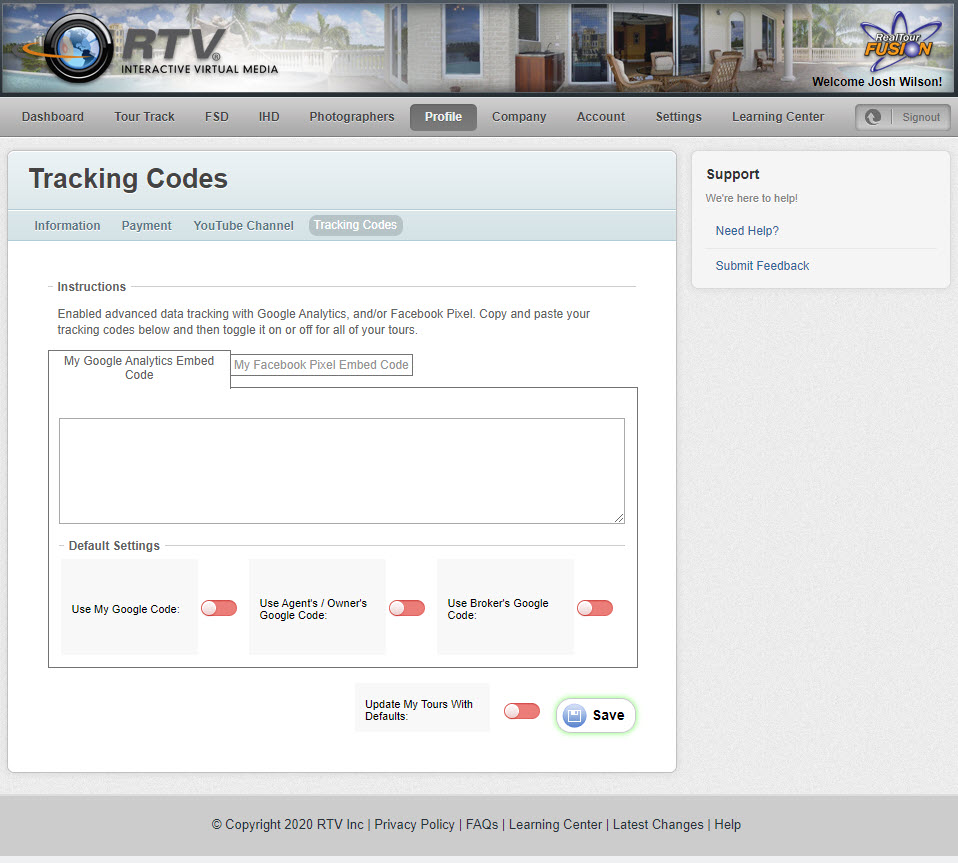Click the Save button
Image resolution: width=958 pixels, height=863 pixels.
(x=596, y=715)
